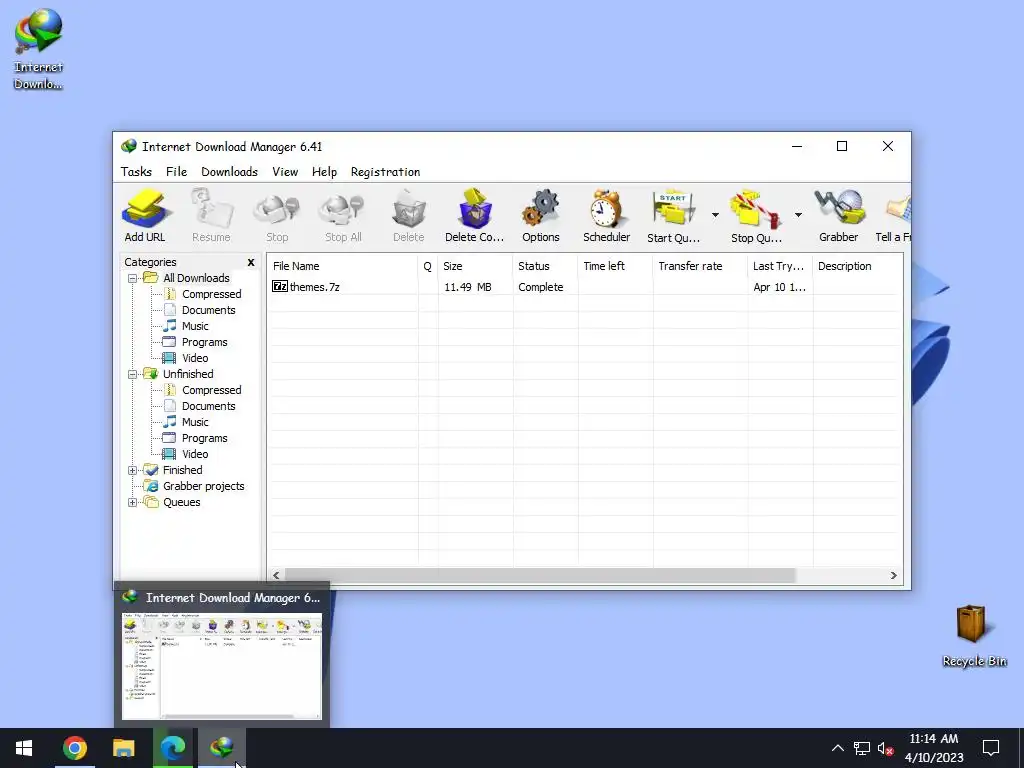
Task: Select Documents under All Downloads
Action: click(208, 310)
